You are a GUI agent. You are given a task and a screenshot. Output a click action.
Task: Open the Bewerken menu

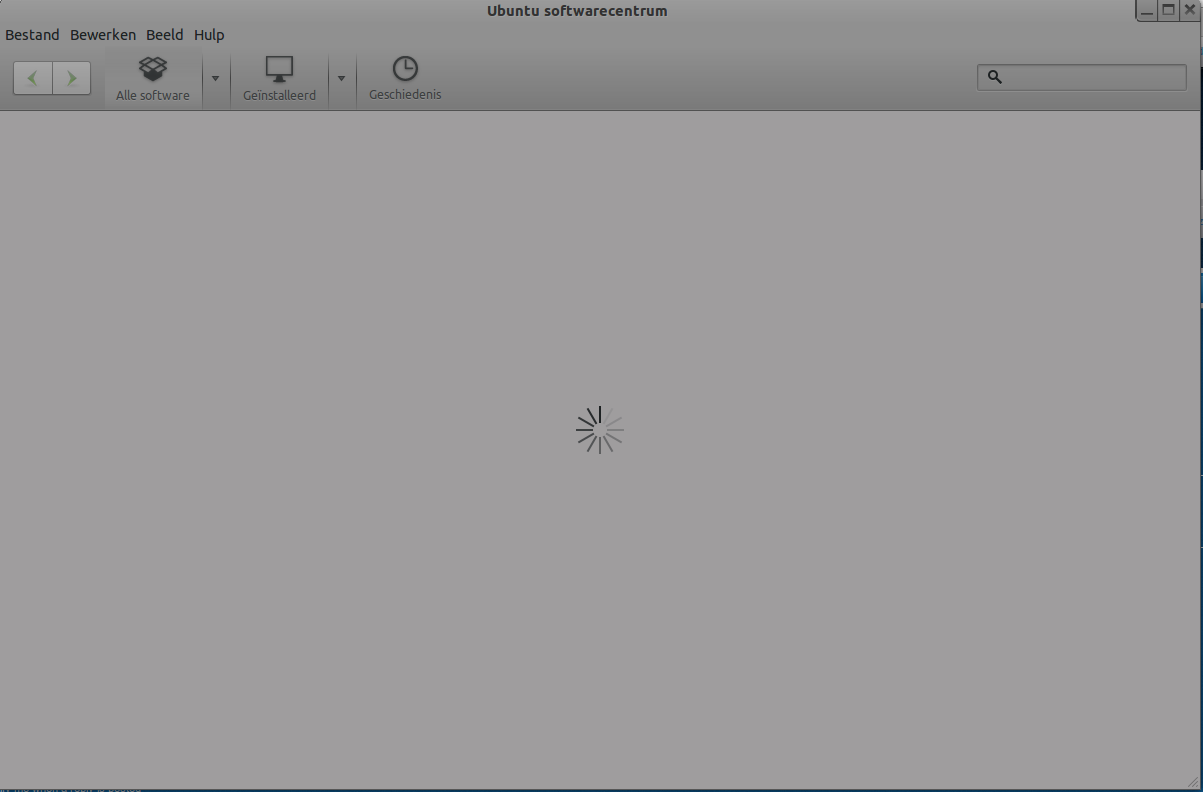[103, 35]
